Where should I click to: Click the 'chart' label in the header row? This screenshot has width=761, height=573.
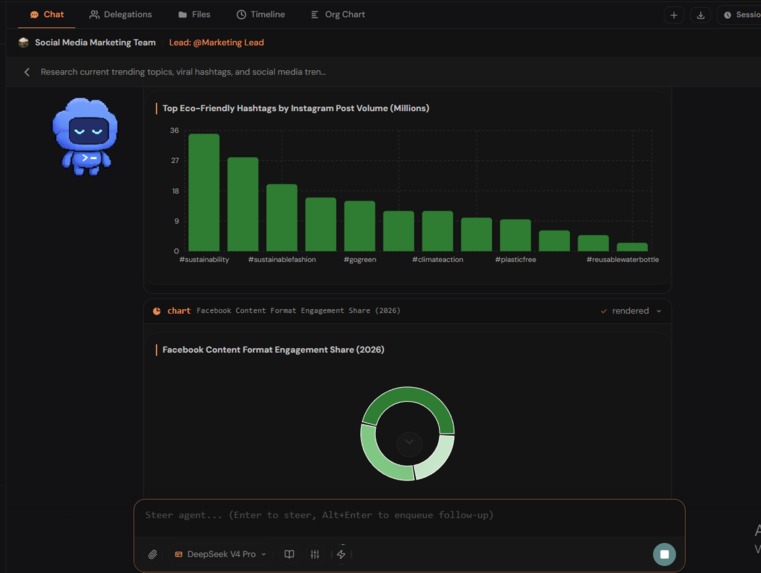[179, 311]
